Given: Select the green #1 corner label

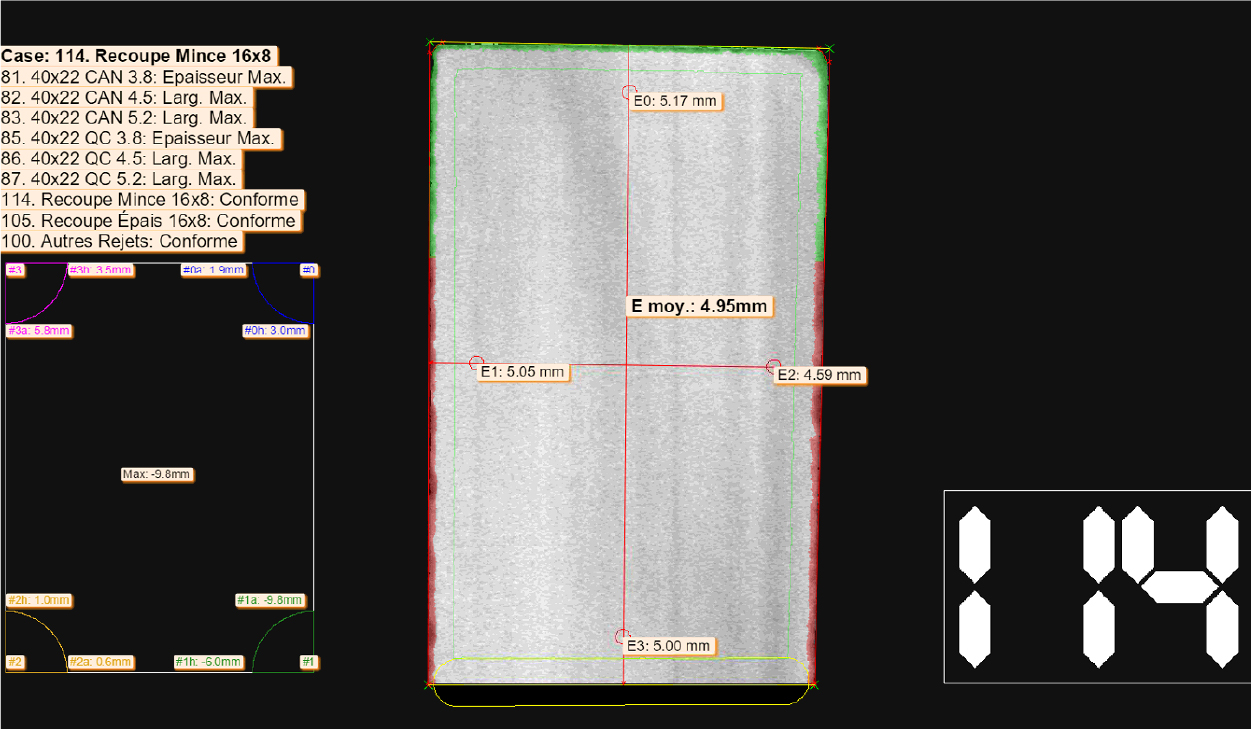Looking at the screenshot, I should (x=309, y=662).
